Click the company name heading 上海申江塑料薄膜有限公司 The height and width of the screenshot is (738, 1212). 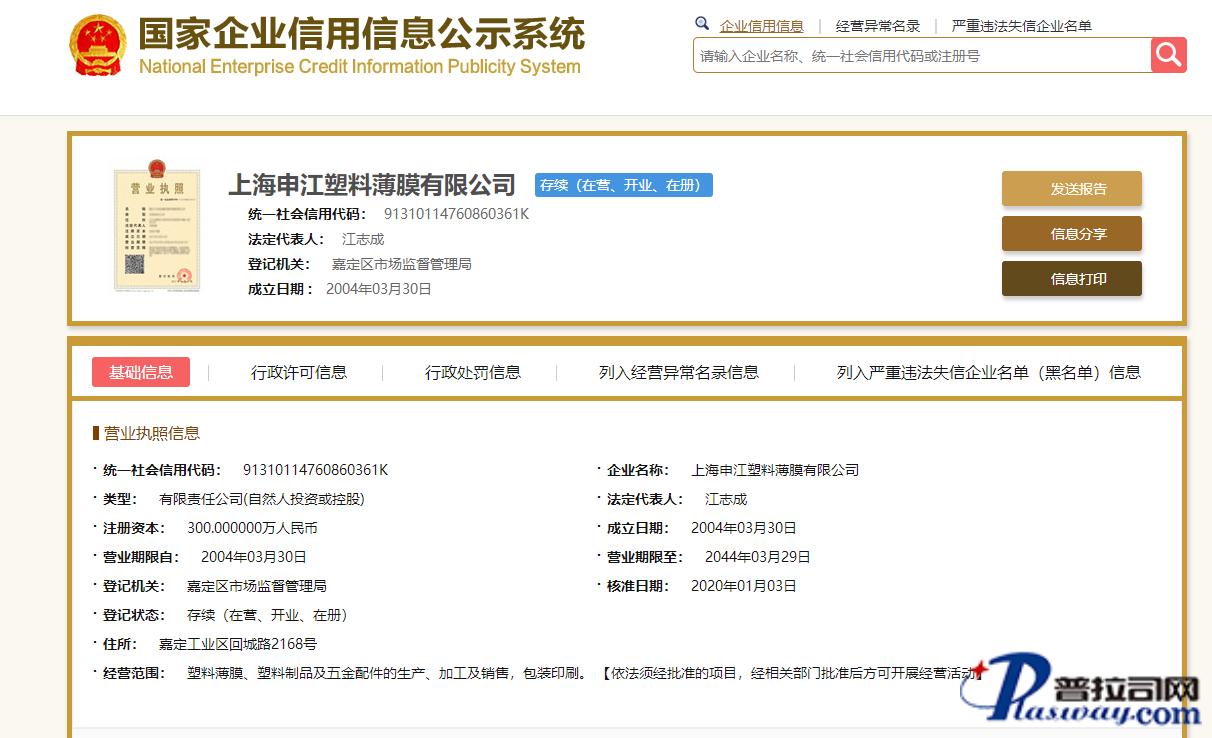[x=372, y=185]
